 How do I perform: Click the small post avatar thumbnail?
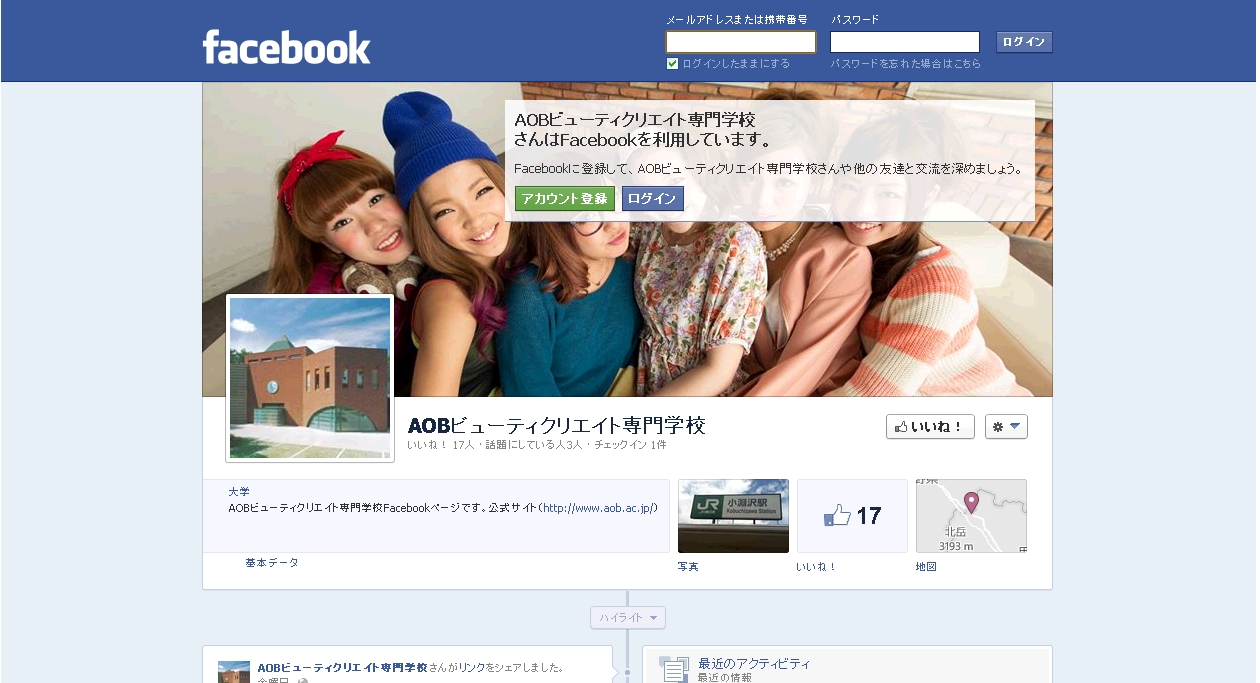click(x=234, y=672)
